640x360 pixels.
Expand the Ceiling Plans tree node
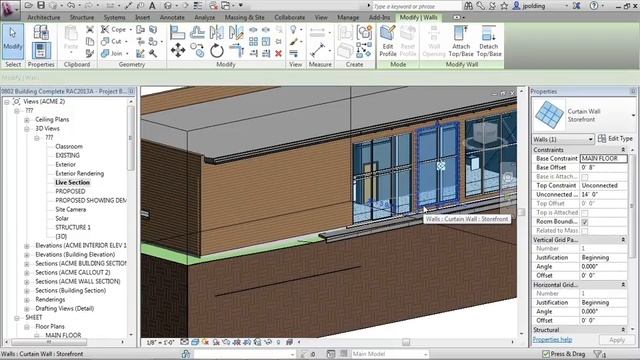pos(27,120)
